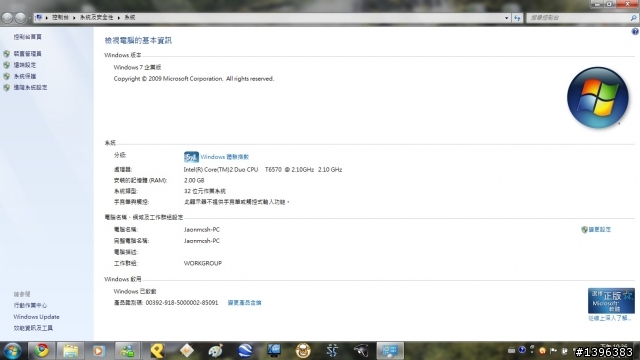Viewport: 640px width, 360px height.
Task: Open the recent pages arrow beside Forward
Action: [29, 18]
